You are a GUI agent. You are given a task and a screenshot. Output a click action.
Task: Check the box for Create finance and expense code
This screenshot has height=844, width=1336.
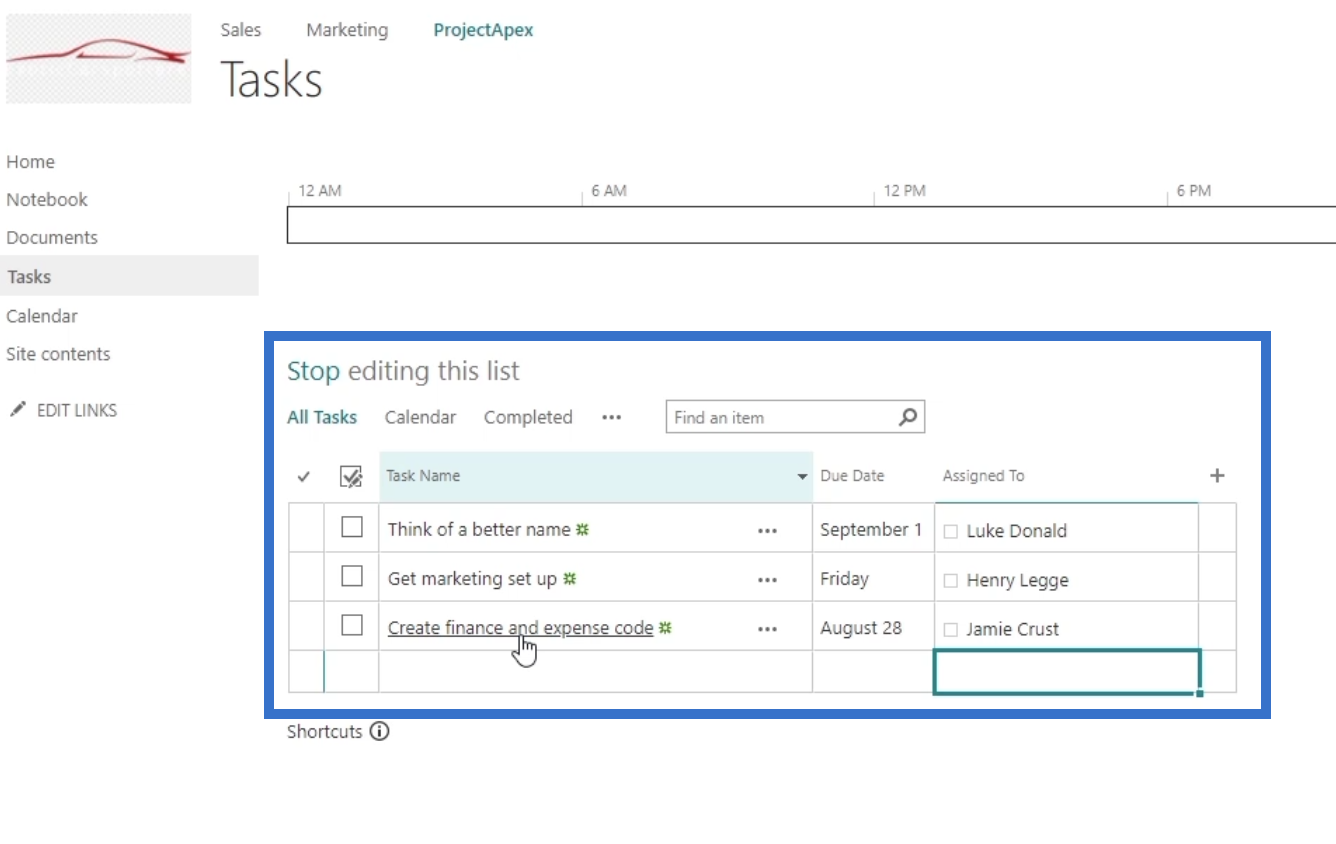(352, 625)
